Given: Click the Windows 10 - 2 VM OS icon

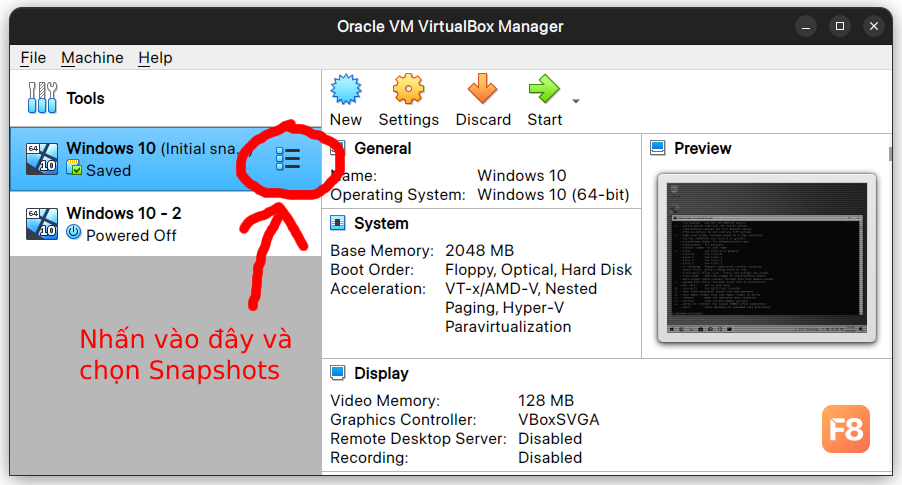Looking at the screenshot, I should tap(42, 224).
